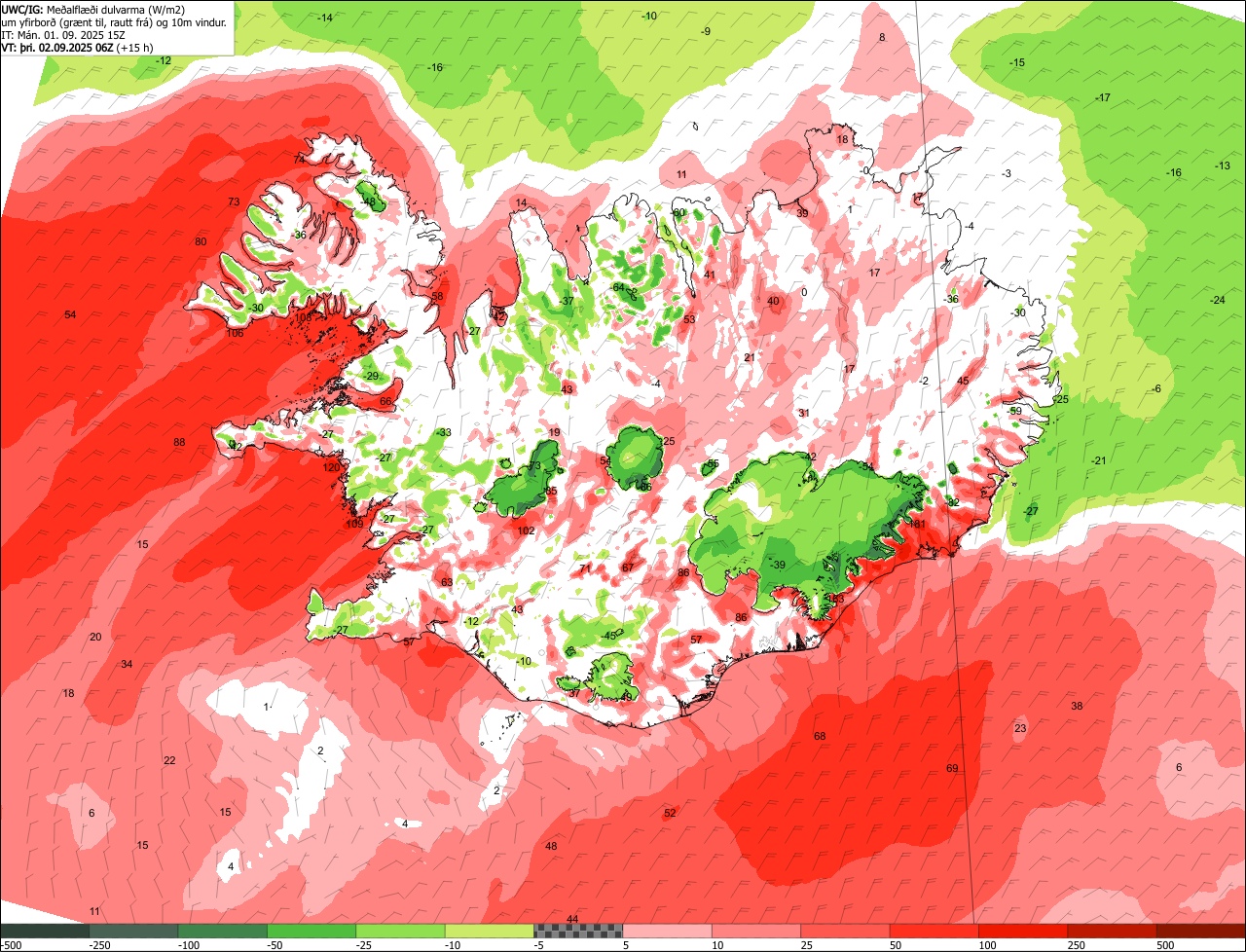Click the value '63' in southwest Iceland
This screenshot has height=952, width=1246.
pos(447,582)
